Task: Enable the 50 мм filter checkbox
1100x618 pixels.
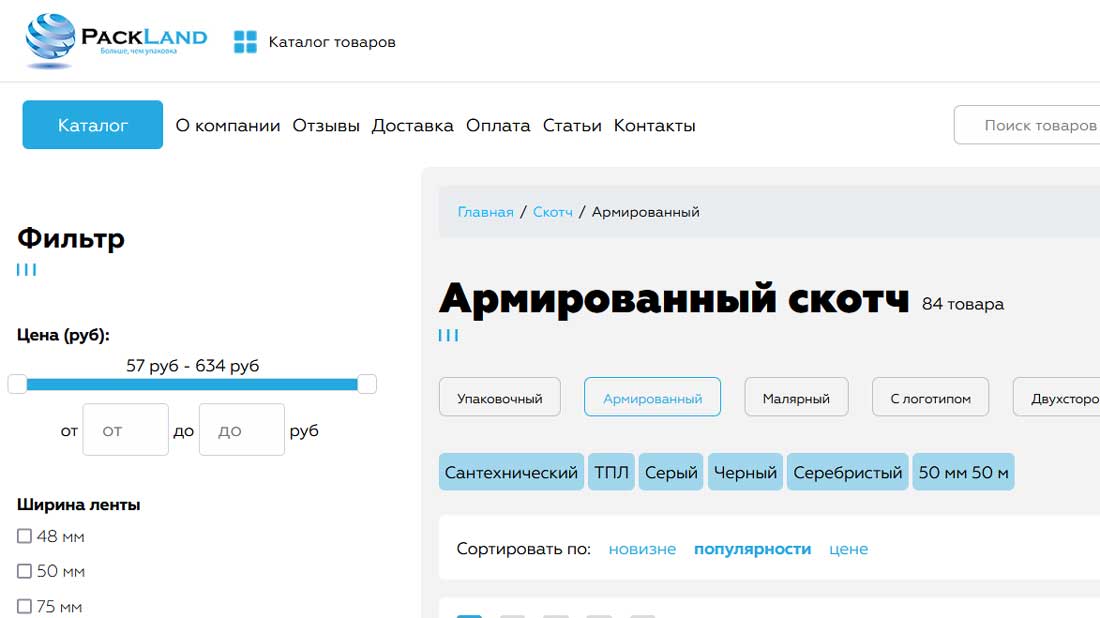Action: click(x=23, y=571)
